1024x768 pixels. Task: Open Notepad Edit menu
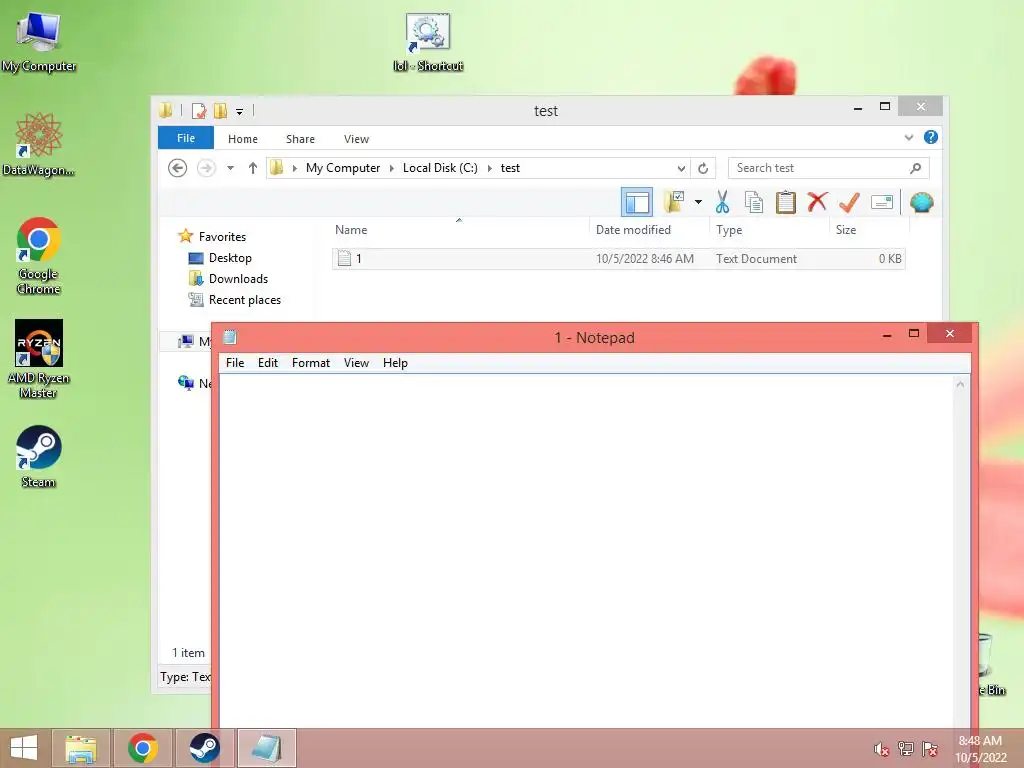(268, 362)
